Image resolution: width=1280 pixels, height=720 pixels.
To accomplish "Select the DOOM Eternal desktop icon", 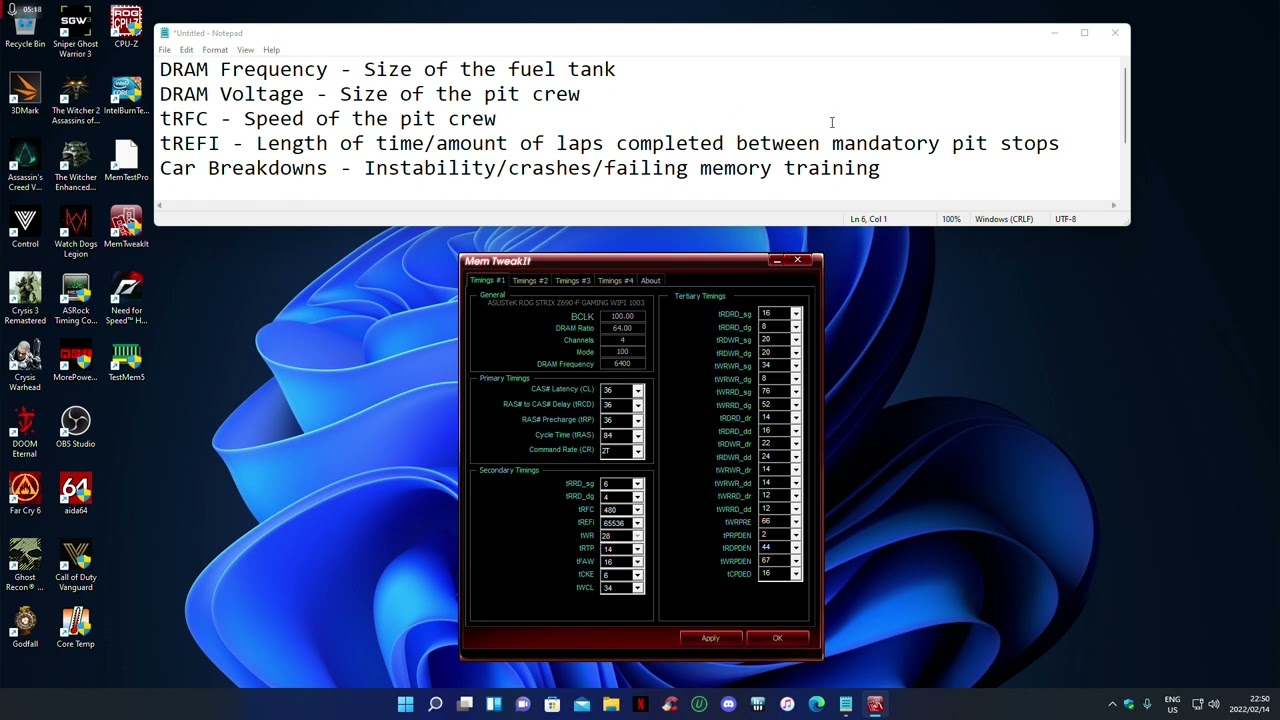I will point(25,432).
